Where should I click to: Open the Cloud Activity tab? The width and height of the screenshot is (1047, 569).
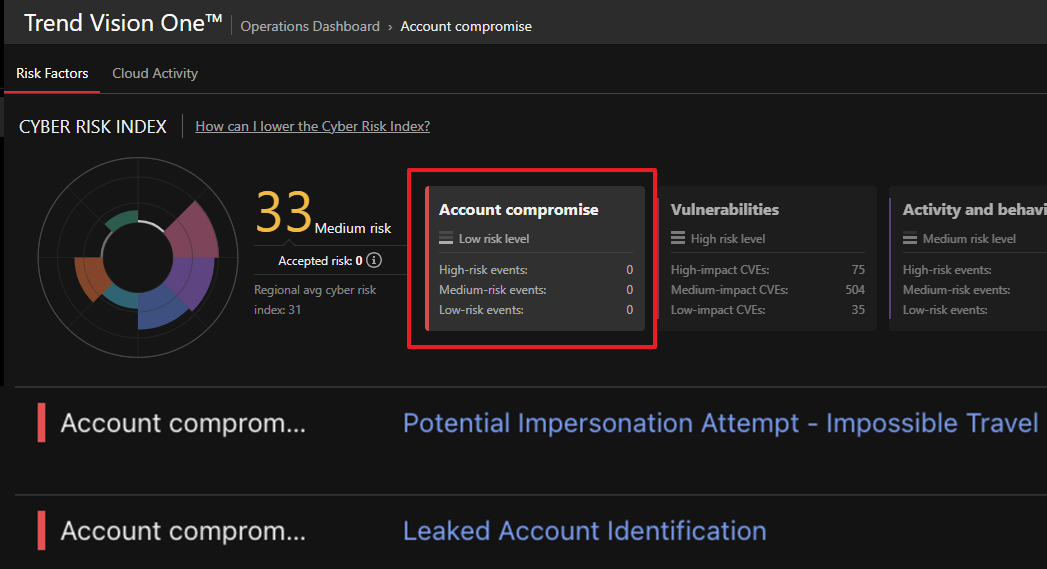(155, 73)
